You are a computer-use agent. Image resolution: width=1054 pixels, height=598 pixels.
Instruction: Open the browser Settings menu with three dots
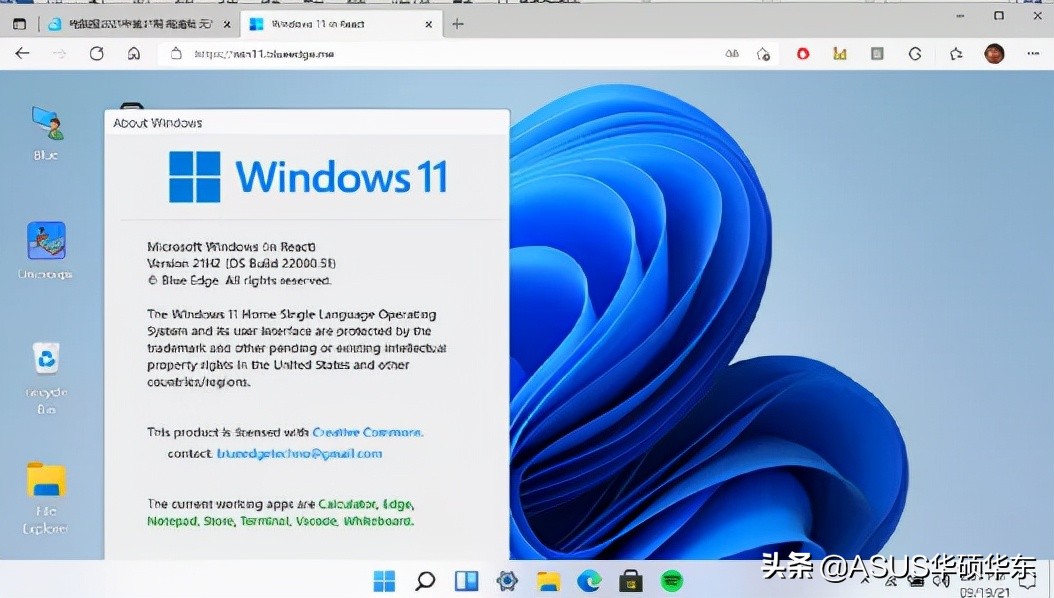pyautogui.click(x=1034, y=53)
